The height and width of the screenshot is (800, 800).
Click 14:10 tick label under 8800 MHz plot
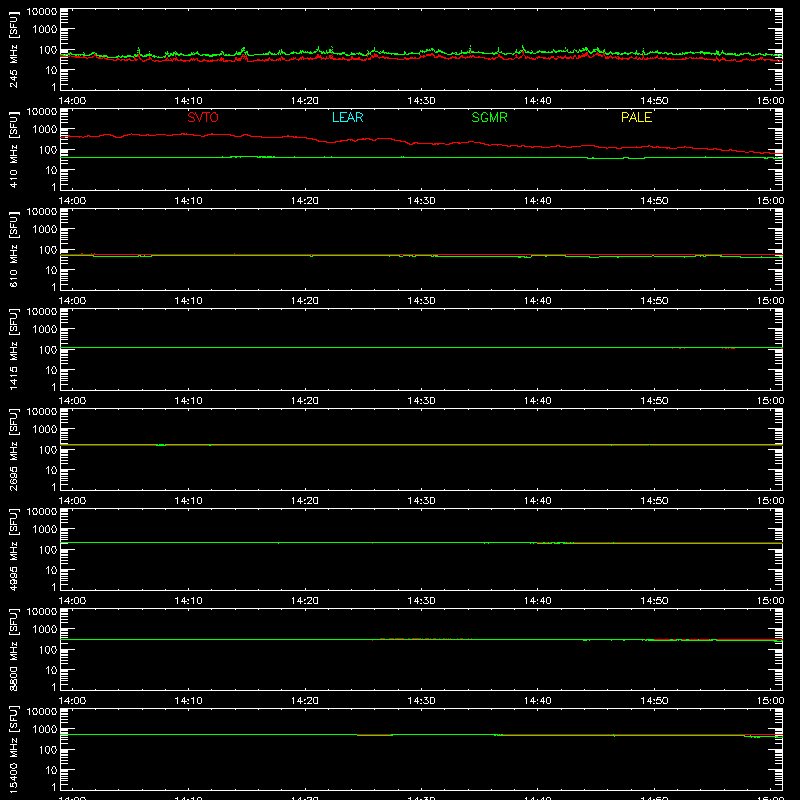188,701
